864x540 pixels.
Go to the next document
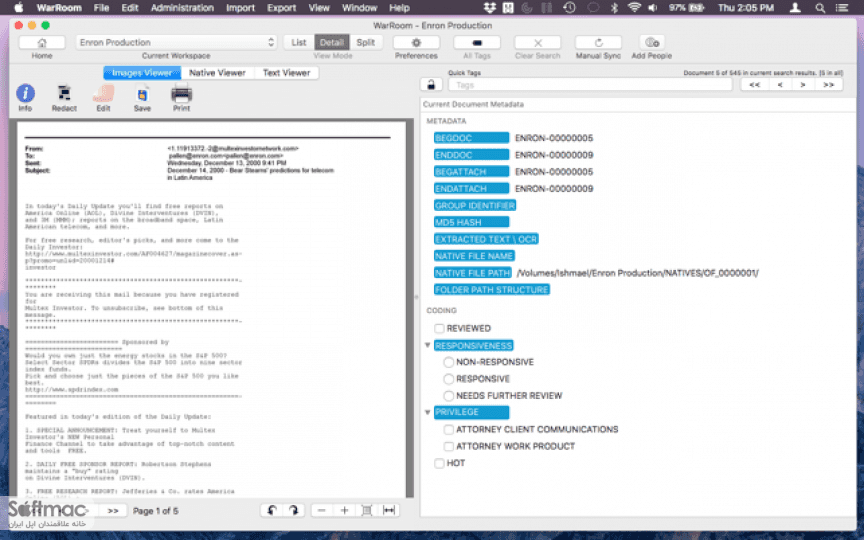[803, 85]
